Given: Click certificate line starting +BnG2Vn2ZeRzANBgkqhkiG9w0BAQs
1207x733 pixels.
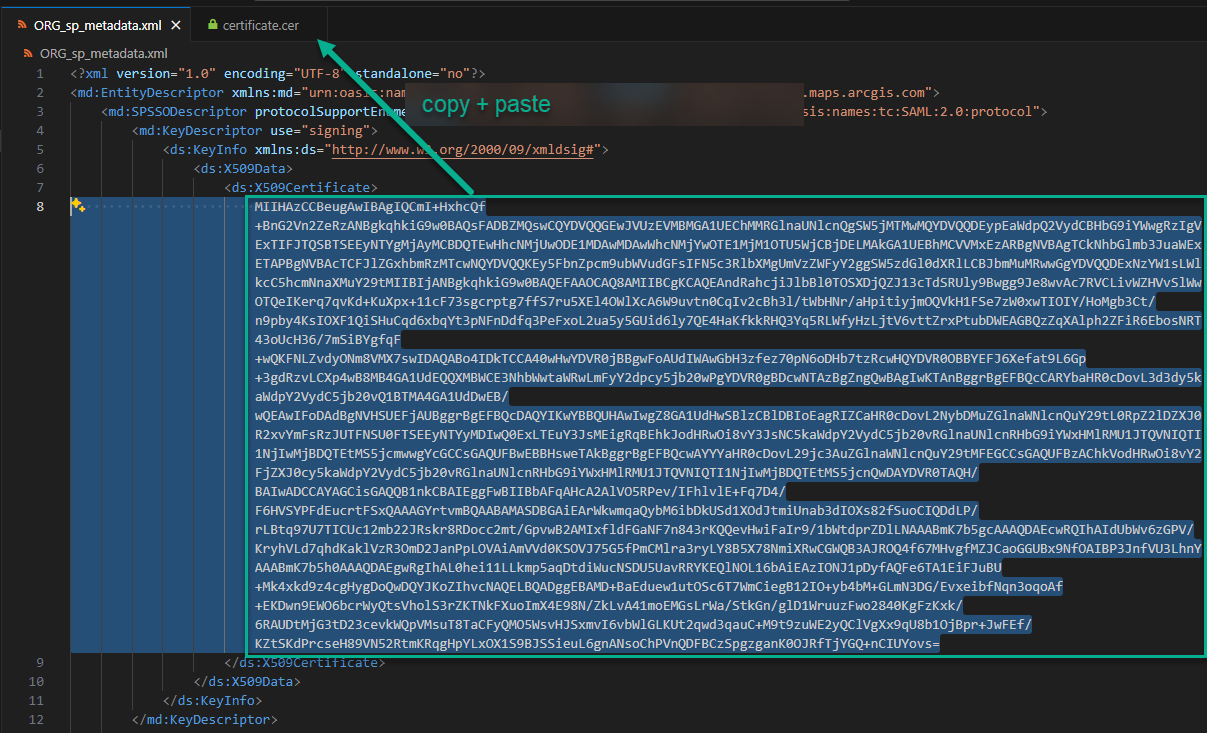Looking at the screenshot, I should pyautogui.click(x=728, y=226).
